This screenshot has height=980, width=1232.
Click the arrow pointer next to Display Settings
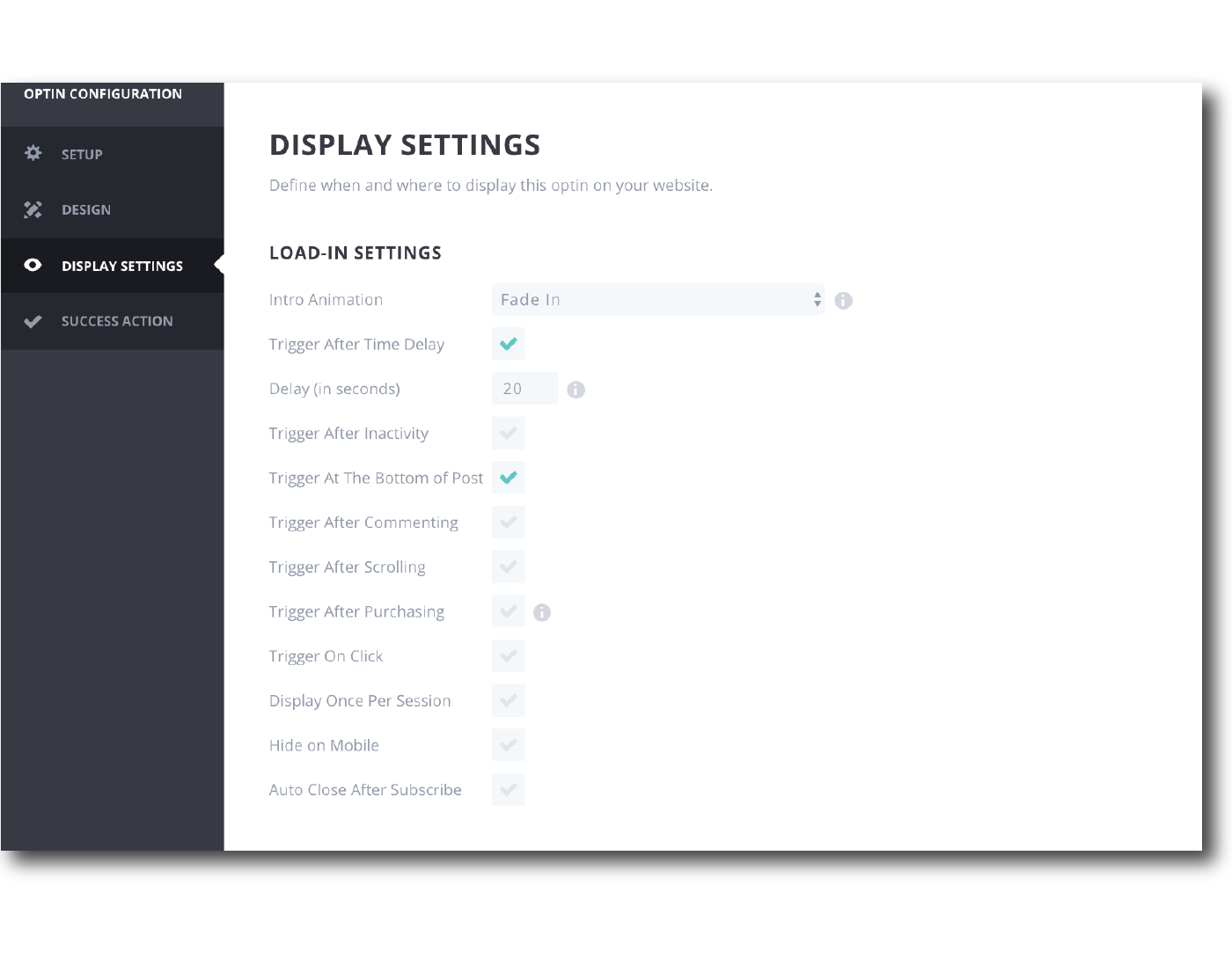218,265
